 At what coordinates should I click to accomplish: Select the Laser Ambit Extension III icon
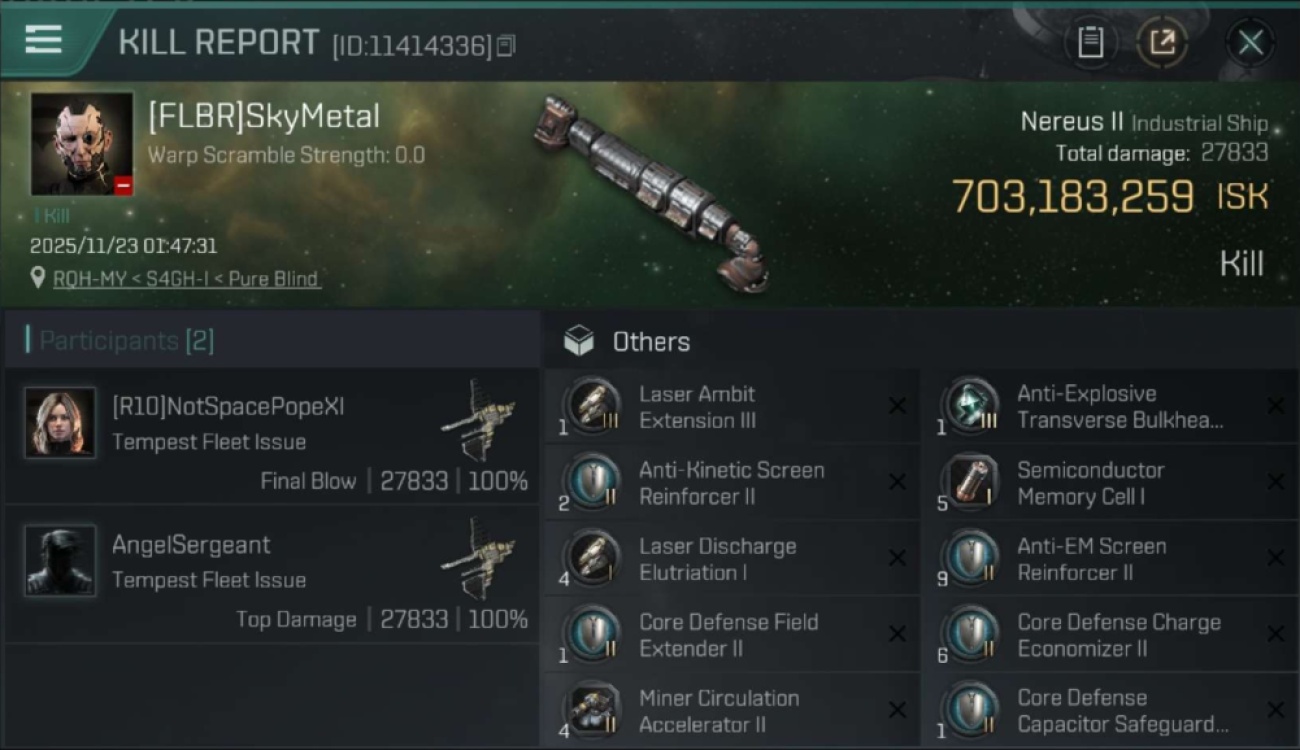(593, 406)
